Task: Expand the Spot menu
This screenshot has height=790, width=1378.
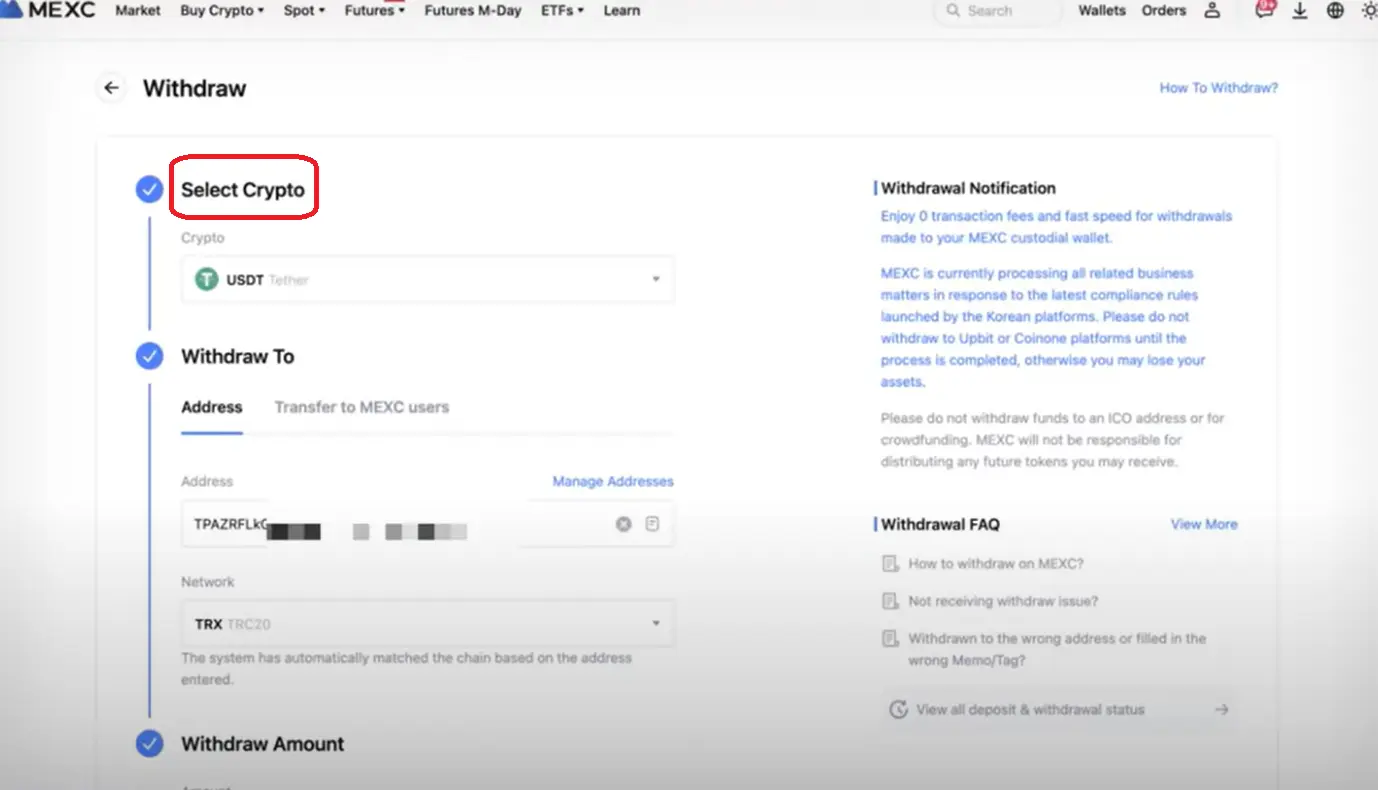Action: 304,11
